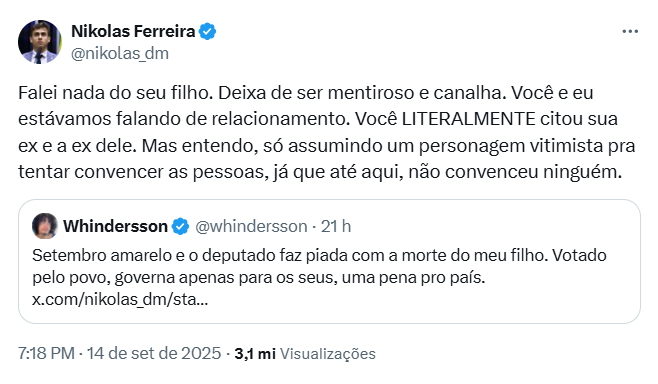Open the @whindersson handle
Image resolution: width=658 pixels, height=384 pixels.
[x=251, y=227]
